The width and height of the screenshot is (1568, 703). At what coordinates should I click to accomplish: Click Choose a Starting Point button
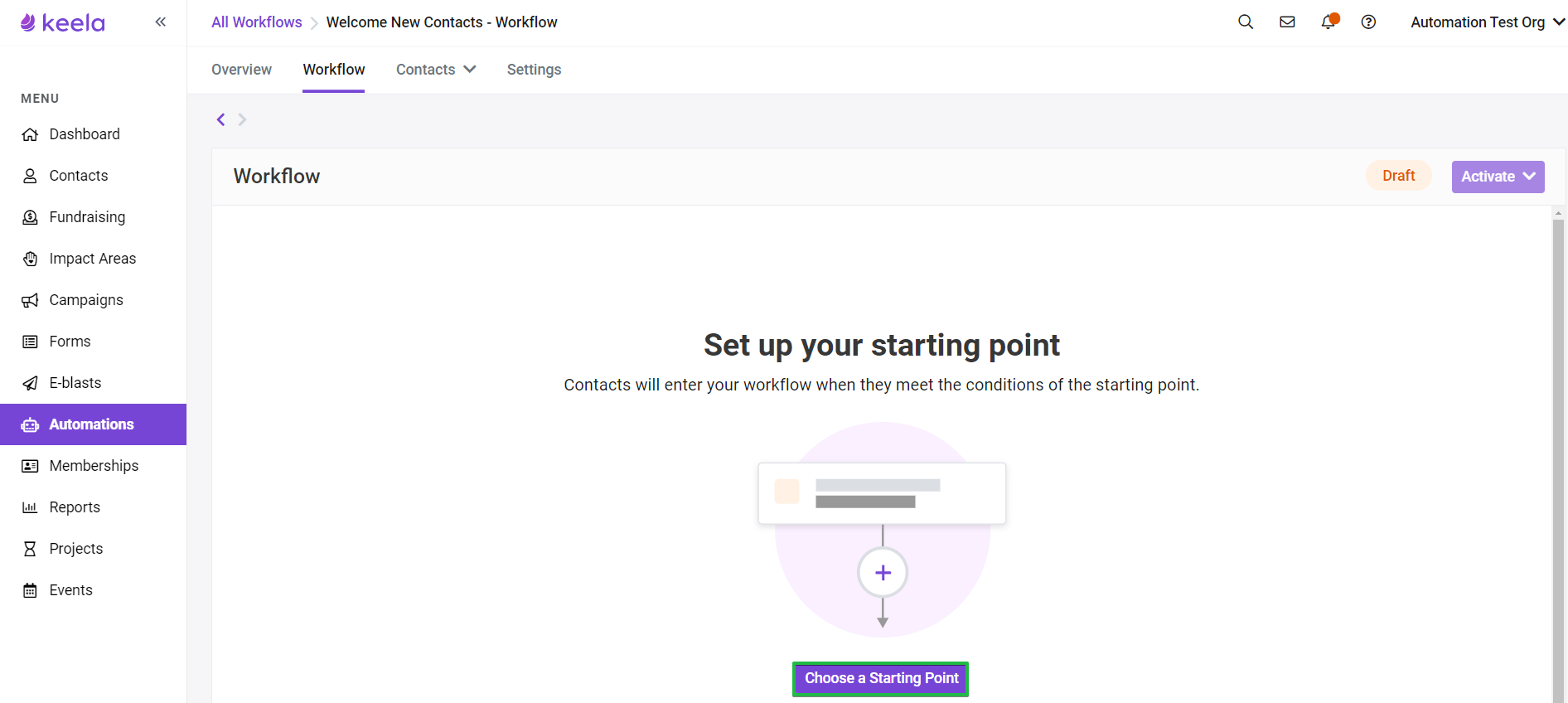click(x=881, y=678)
